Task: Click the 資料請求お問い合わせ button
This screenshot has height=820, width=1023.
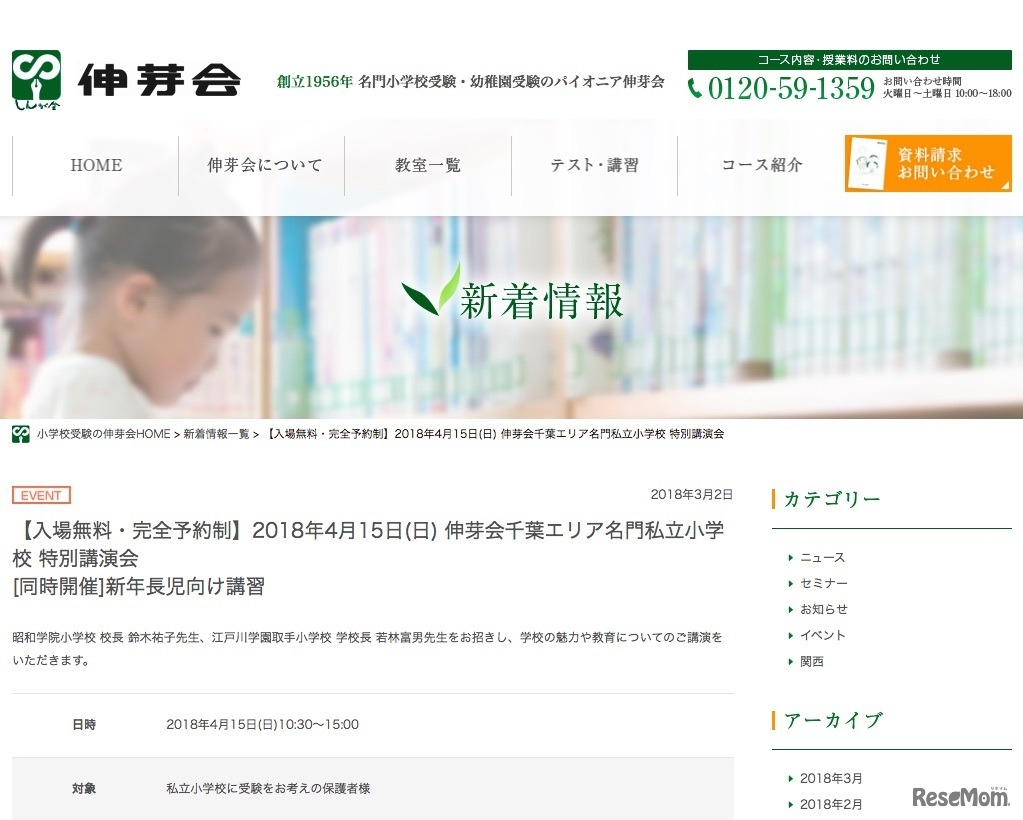Action: [928, 163]
